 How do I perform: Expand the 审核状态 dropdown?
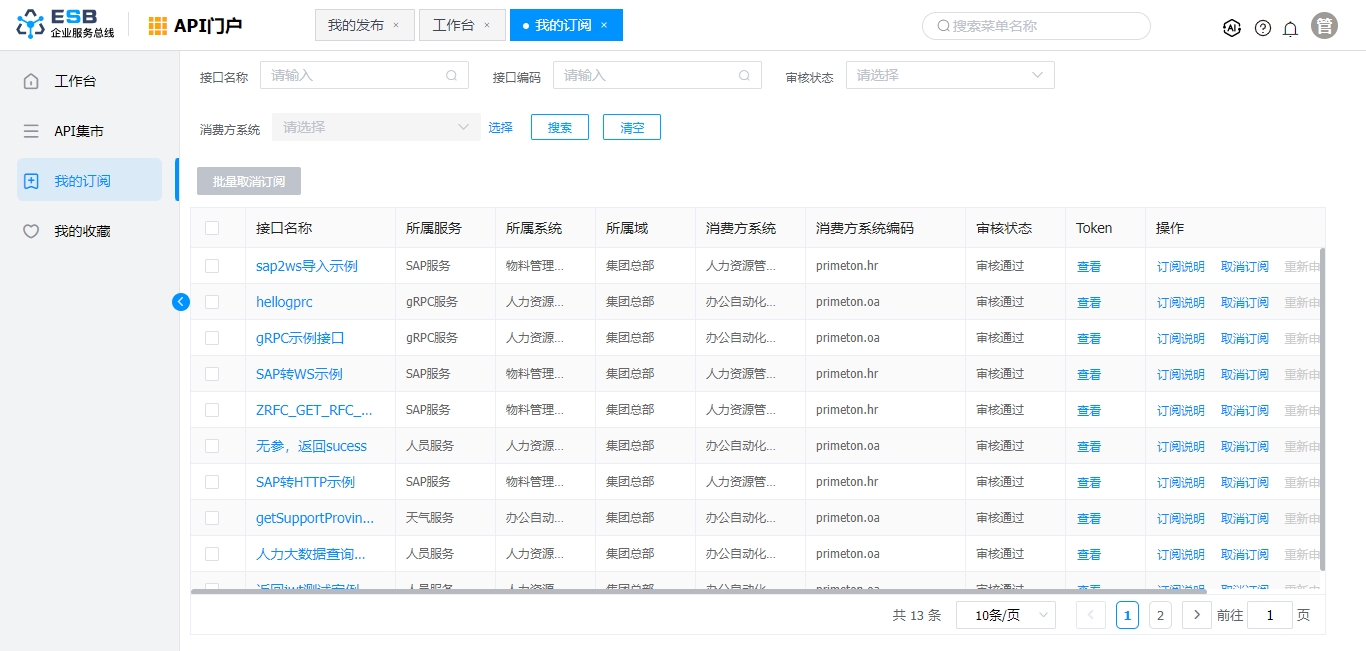pyautogui.click(x=950, y=75)
